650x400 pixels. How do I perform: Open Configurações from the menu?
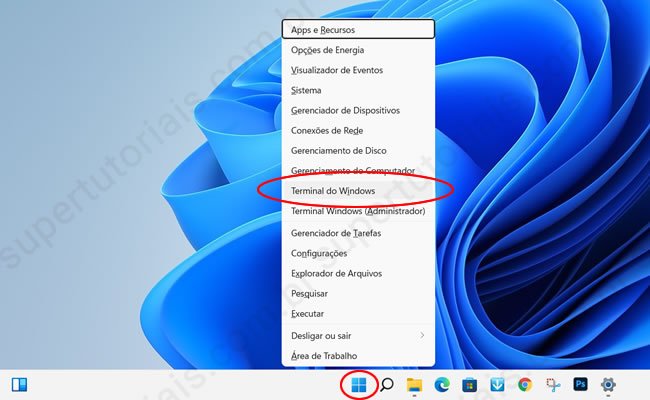(x=358, y=253)
